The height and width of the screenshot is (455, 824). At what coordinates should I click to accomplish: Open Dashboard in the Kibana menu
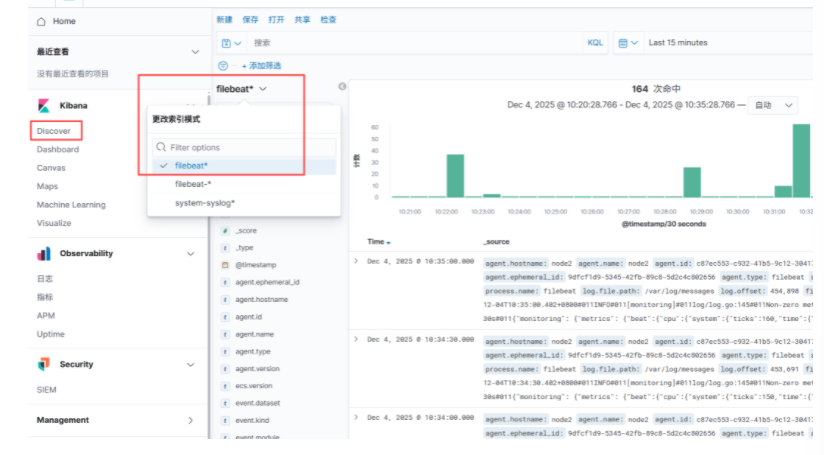point(58,149)
